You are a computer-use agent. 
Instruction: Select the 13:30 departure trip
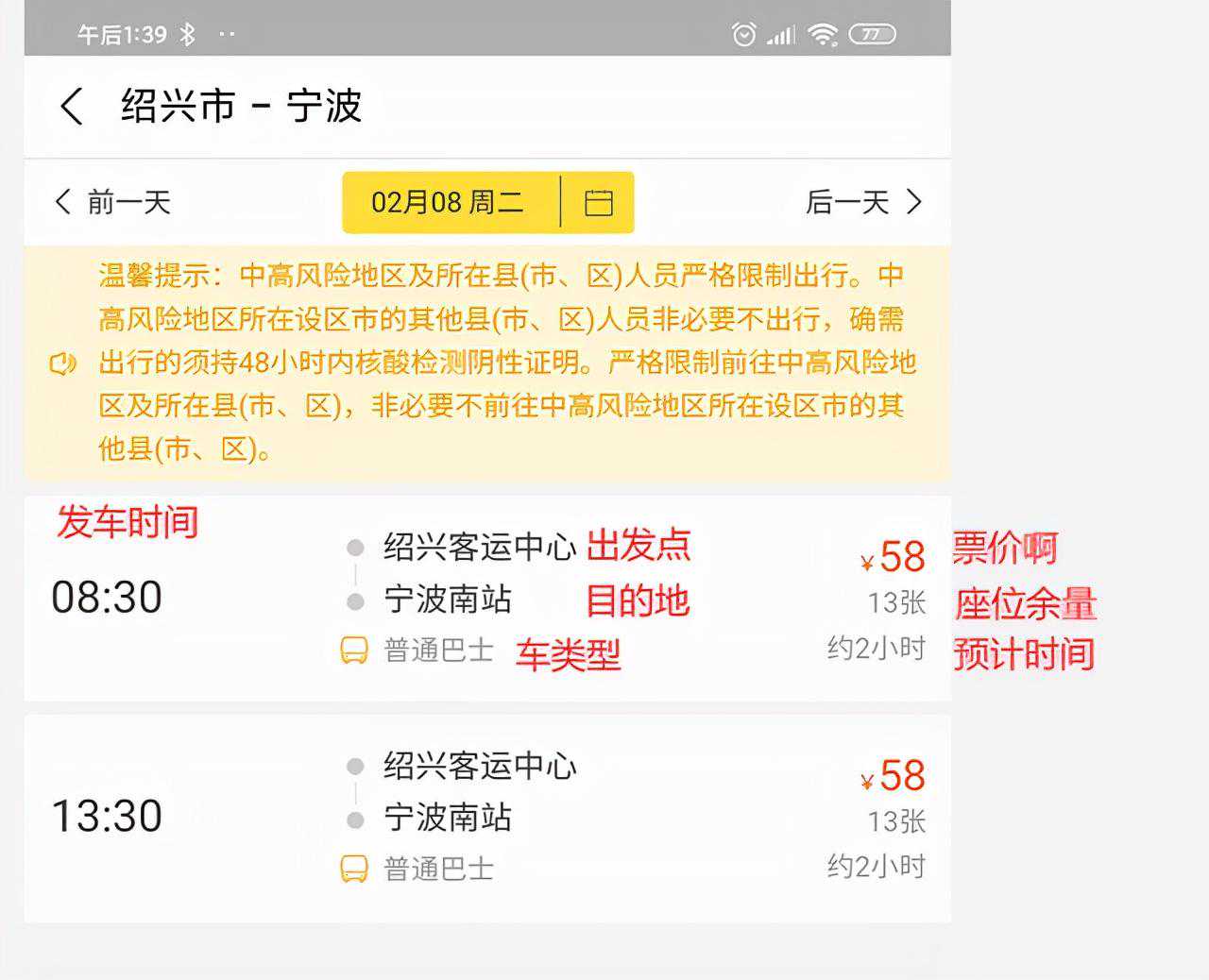coord(107,816)
